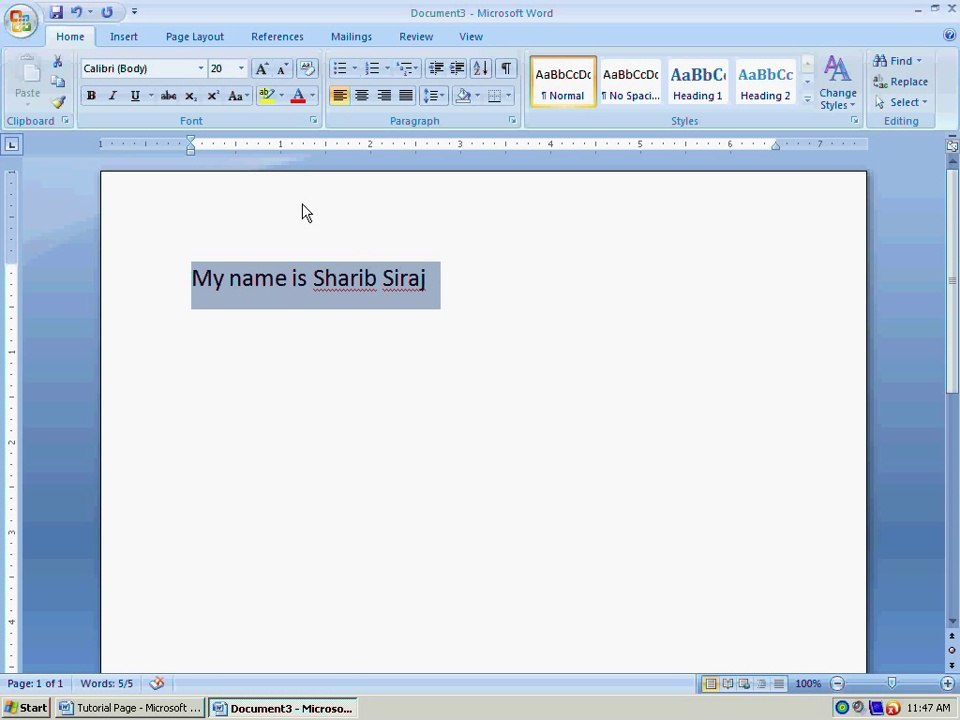Cut selection with the scissors icon

[58, 61]
